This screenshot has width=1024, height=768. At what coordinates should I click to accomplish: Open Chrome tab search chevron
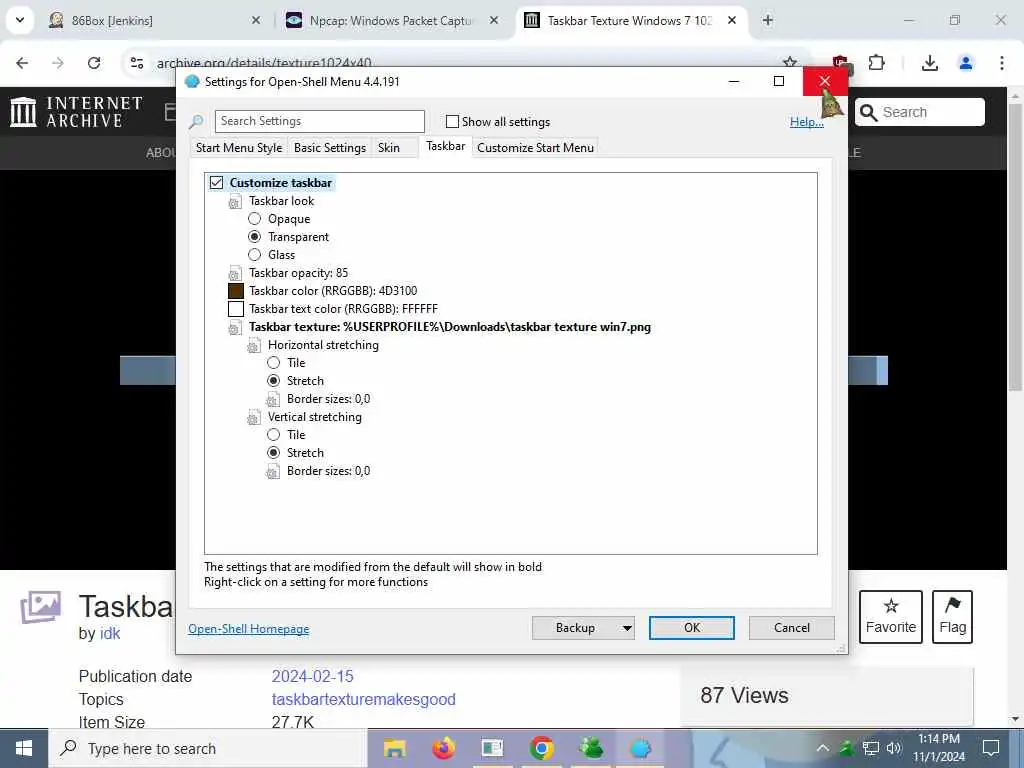coord(20,20)
